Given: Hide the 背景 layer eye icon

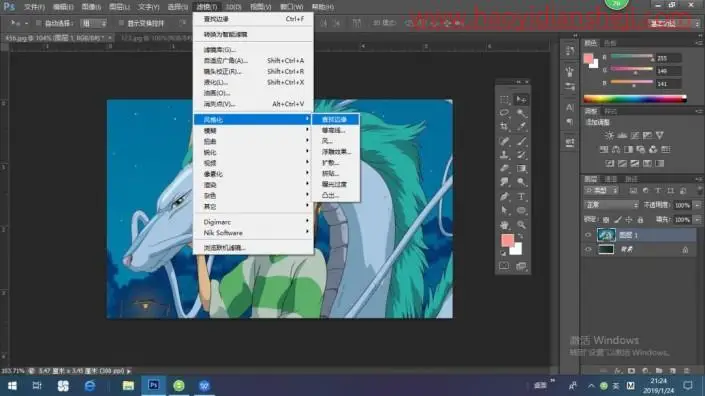Looking at the screenshot, I should pyautogui.click(x=588, y=249).
